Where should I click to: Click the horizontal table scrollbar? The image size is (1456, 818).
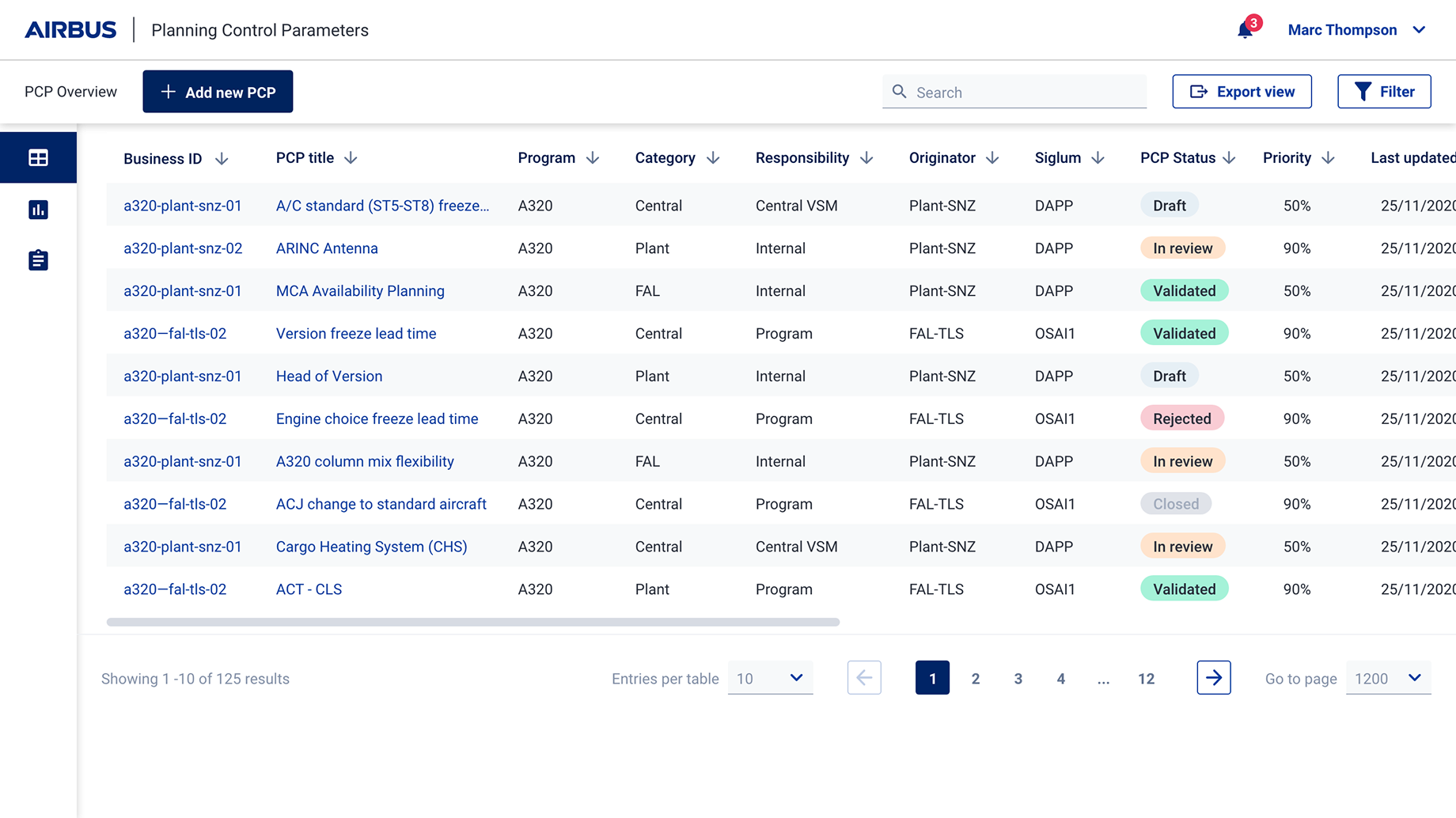point(472,623)
